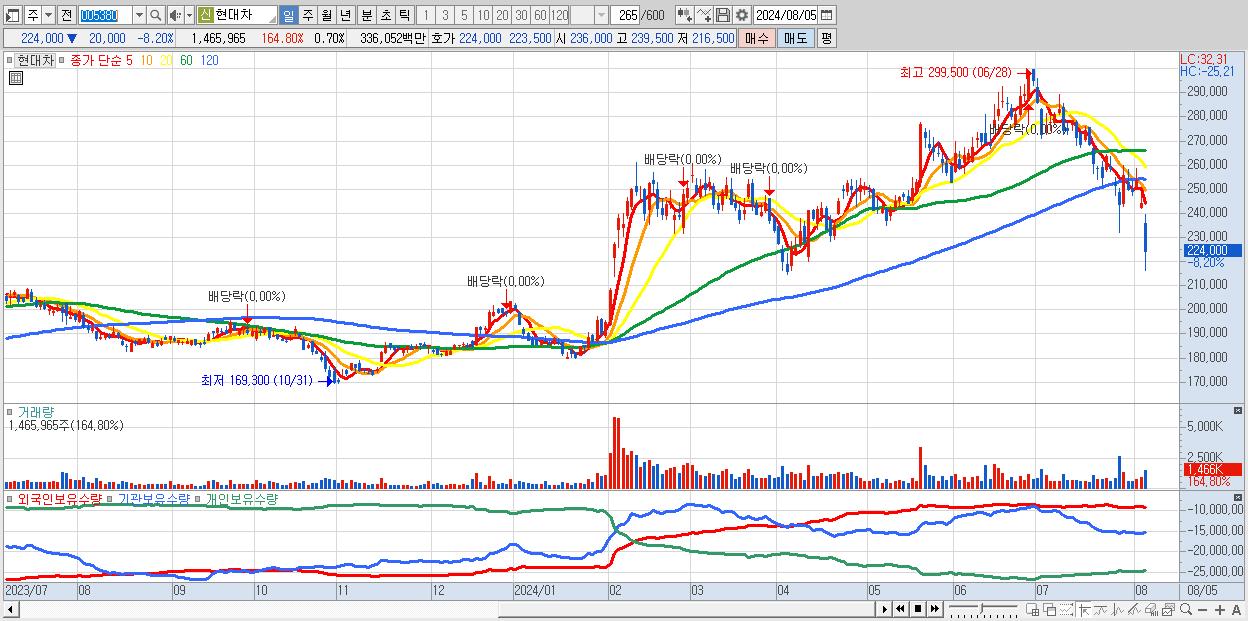Screen dimensions: 1248x621
Task: Click the scrollbar right arrow
Action: pos(885,609)
